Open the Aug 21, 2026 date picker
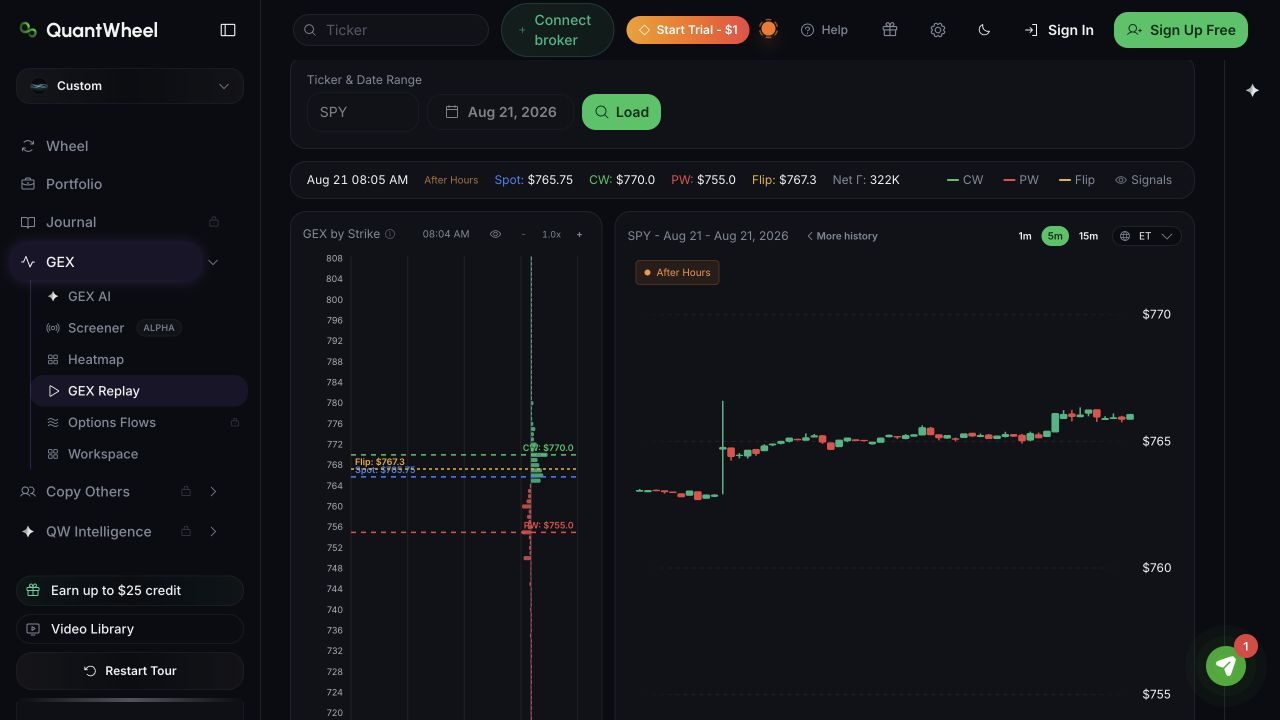1280x720 pixels. [x=501, y=112]
